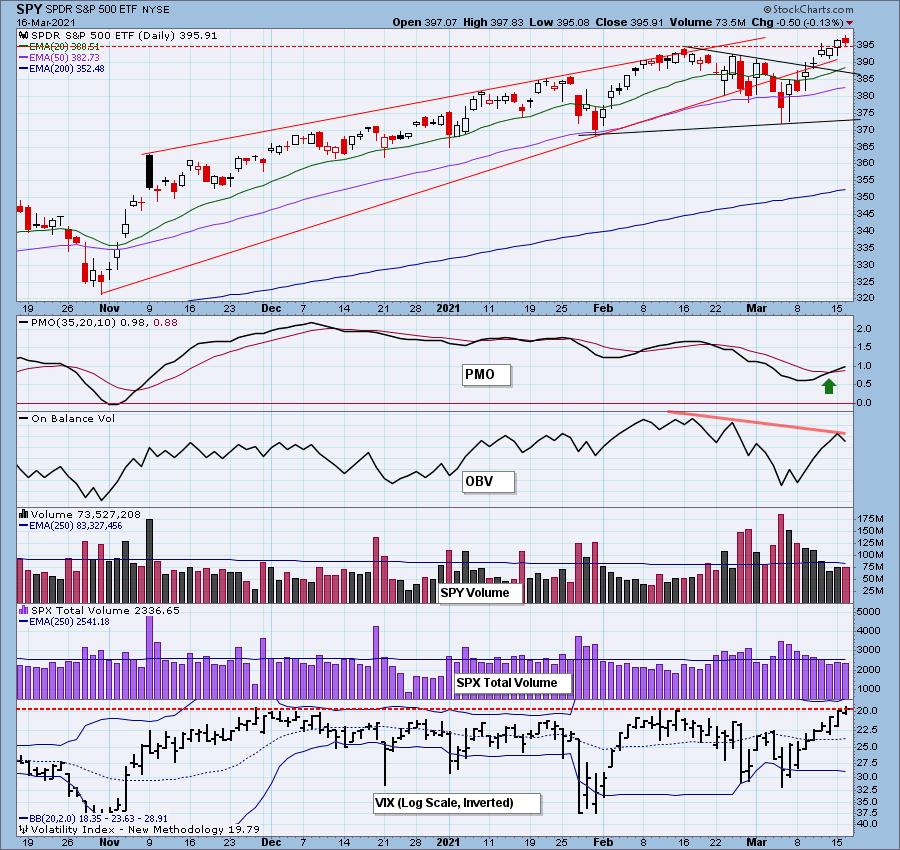Click the 0.0 PMO axis label
Image resolution: width=900 pixels, height=850 pixels.
[864, 403]
